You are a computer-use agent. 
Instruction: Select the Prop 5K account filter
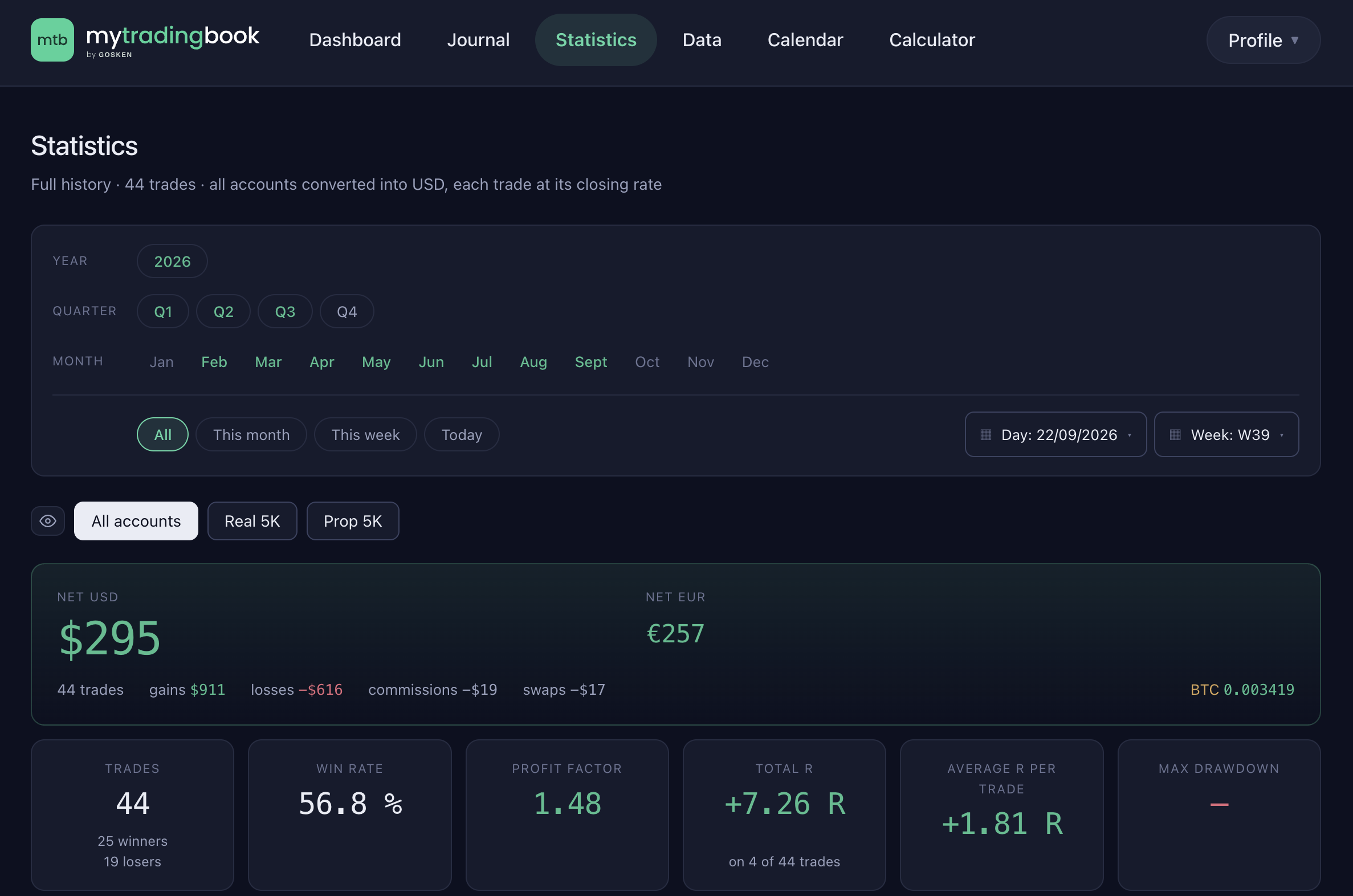353,521
